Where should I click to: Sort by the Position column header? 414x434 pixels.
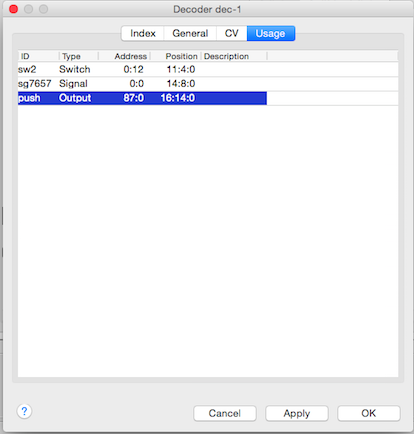(176, 56)
